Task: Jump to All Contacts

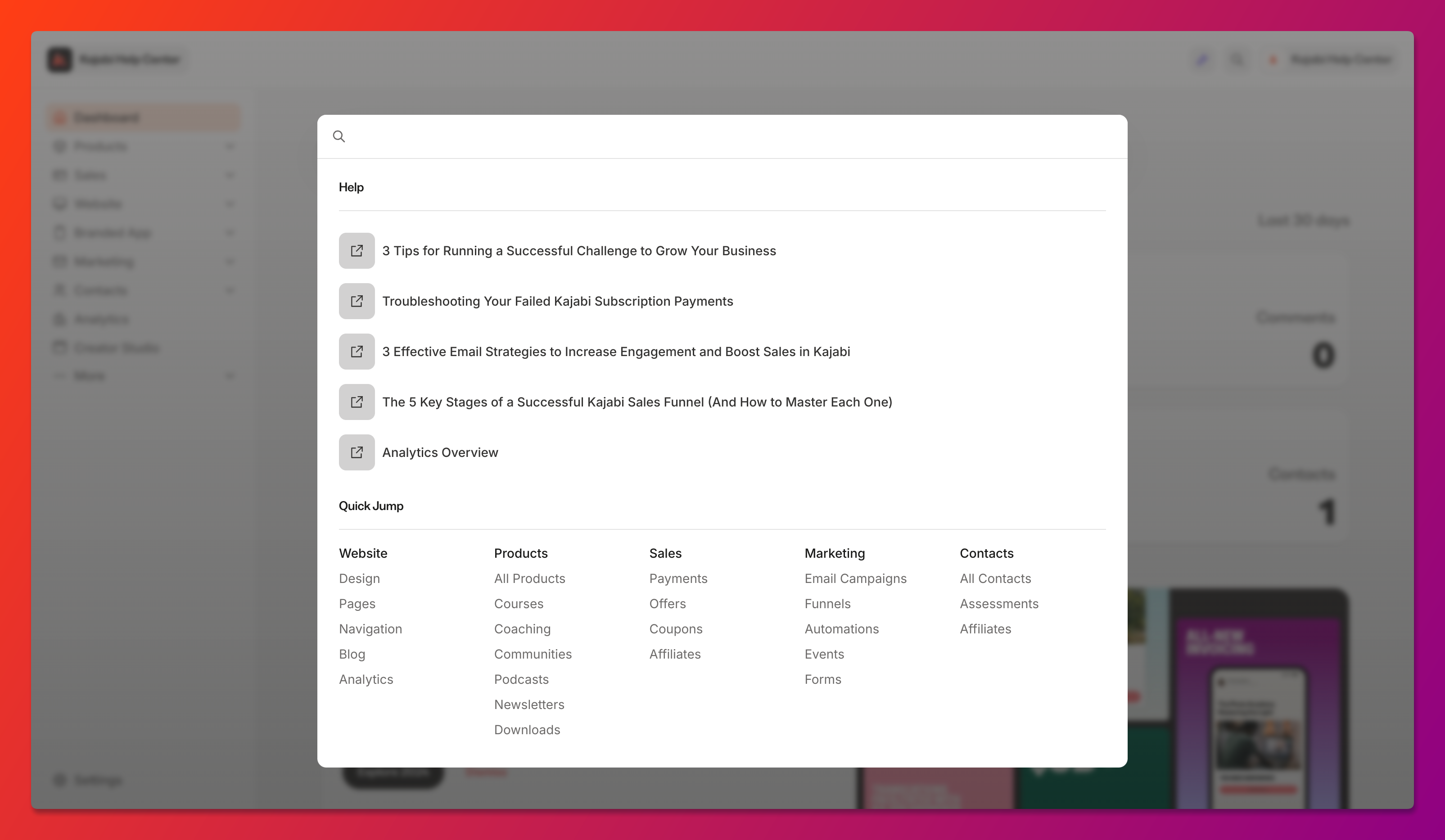Action: (x=995, y=578)
